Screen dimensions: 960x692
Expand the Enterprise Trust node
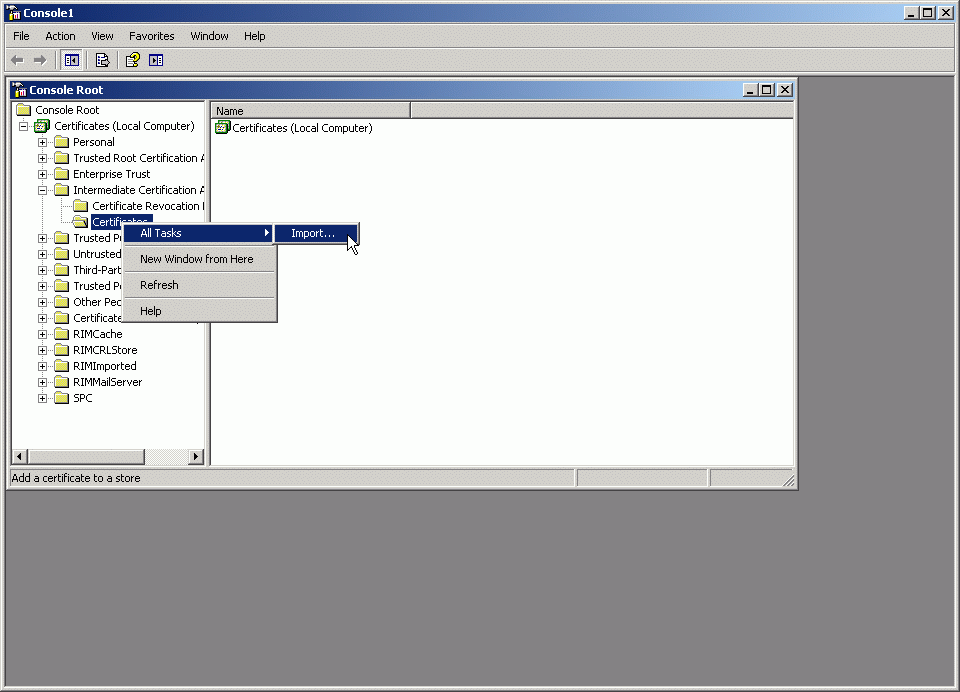pos(43,174)
